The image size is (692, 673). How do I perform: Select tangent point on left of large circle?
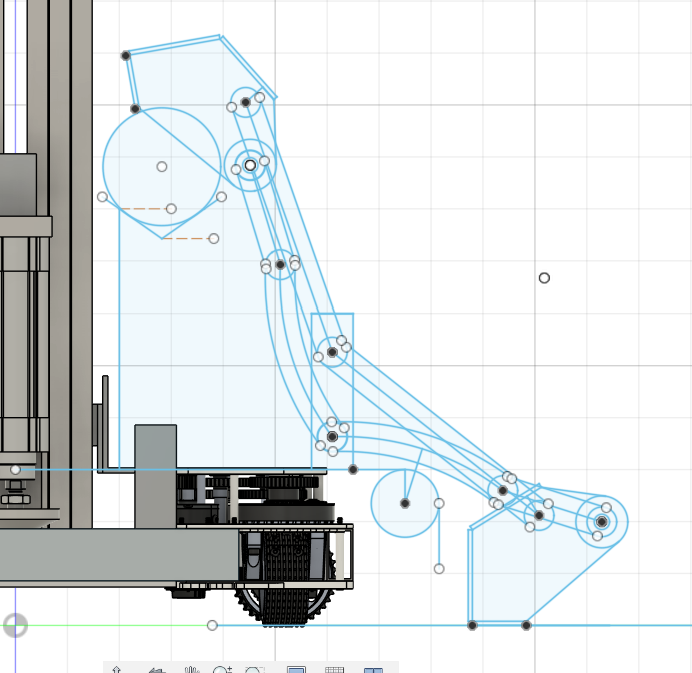pos(102,197)
